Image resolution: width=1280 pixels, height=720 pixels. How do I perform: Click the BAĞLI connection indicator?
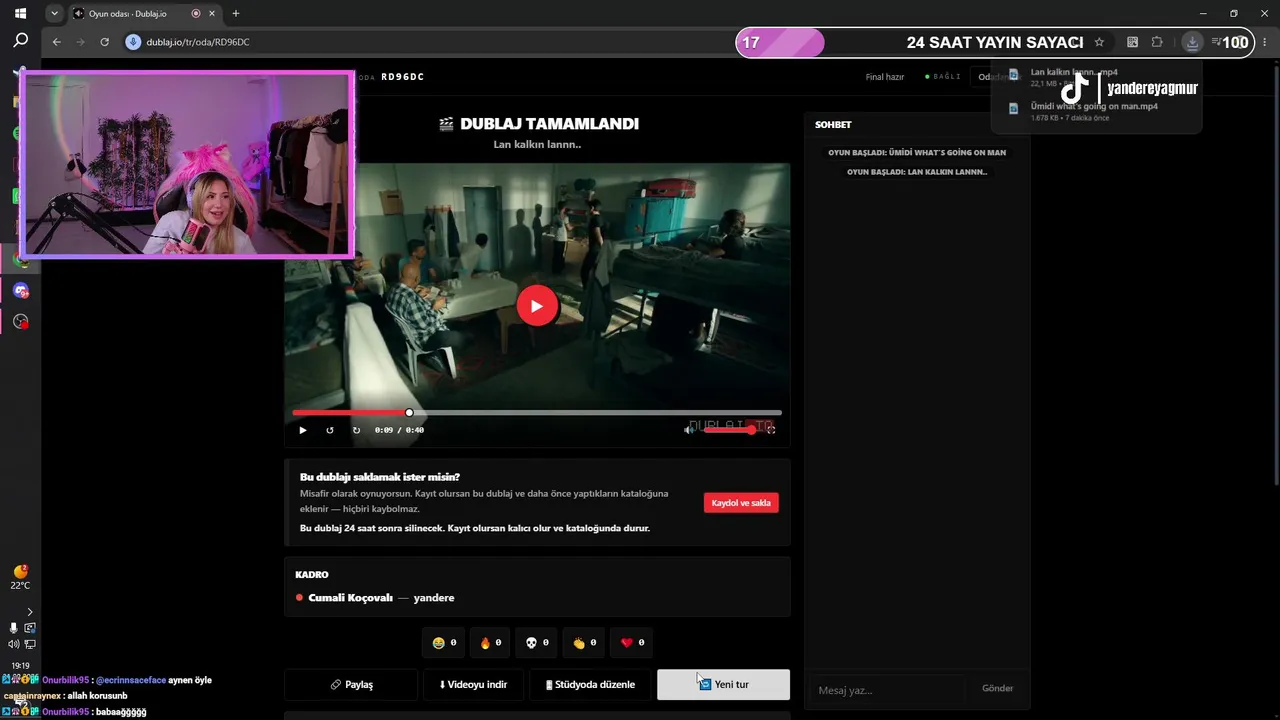tap(943, 77)
